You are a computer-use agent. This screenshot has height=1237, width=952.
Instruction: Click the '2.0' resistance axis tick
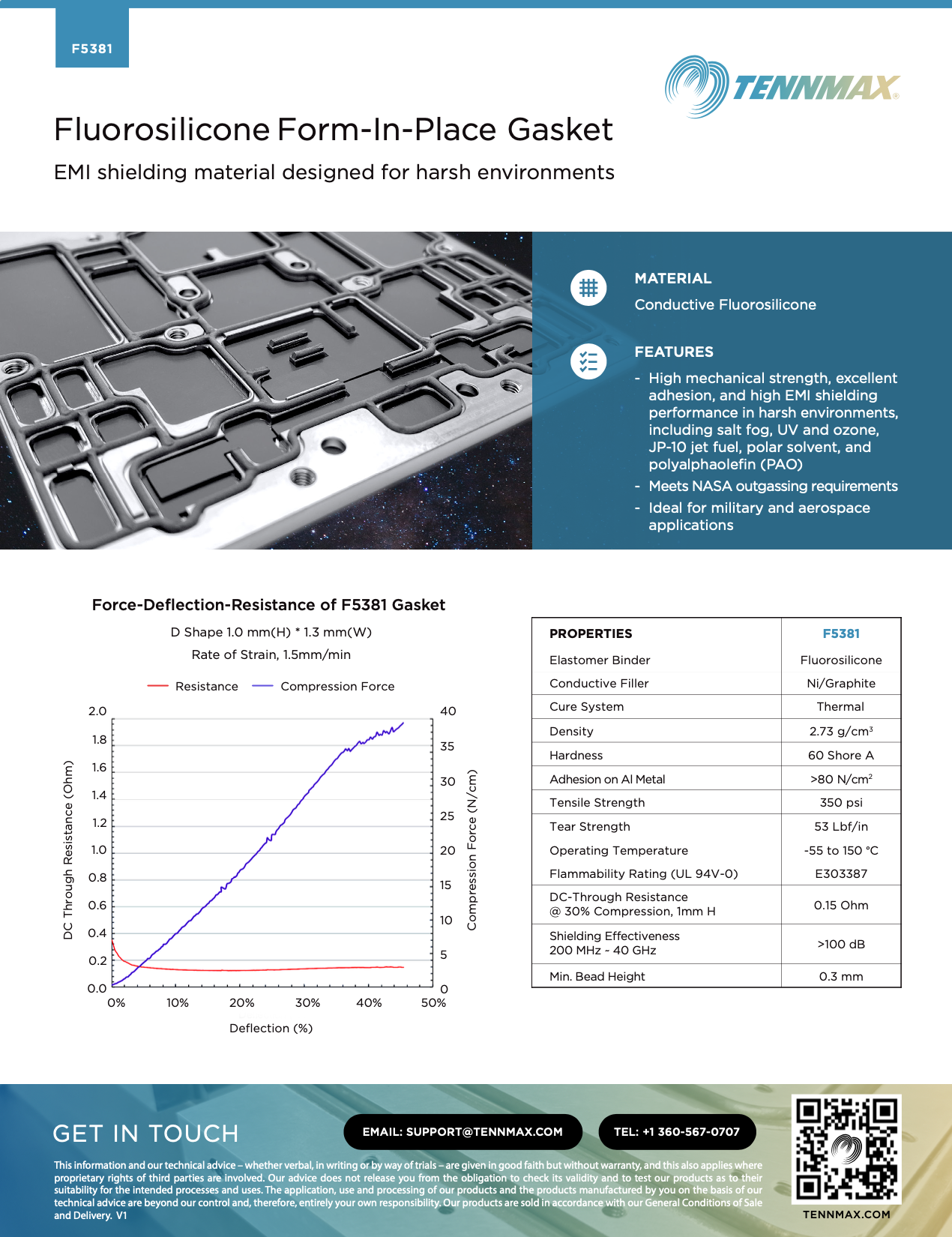[x=97, y=711]
